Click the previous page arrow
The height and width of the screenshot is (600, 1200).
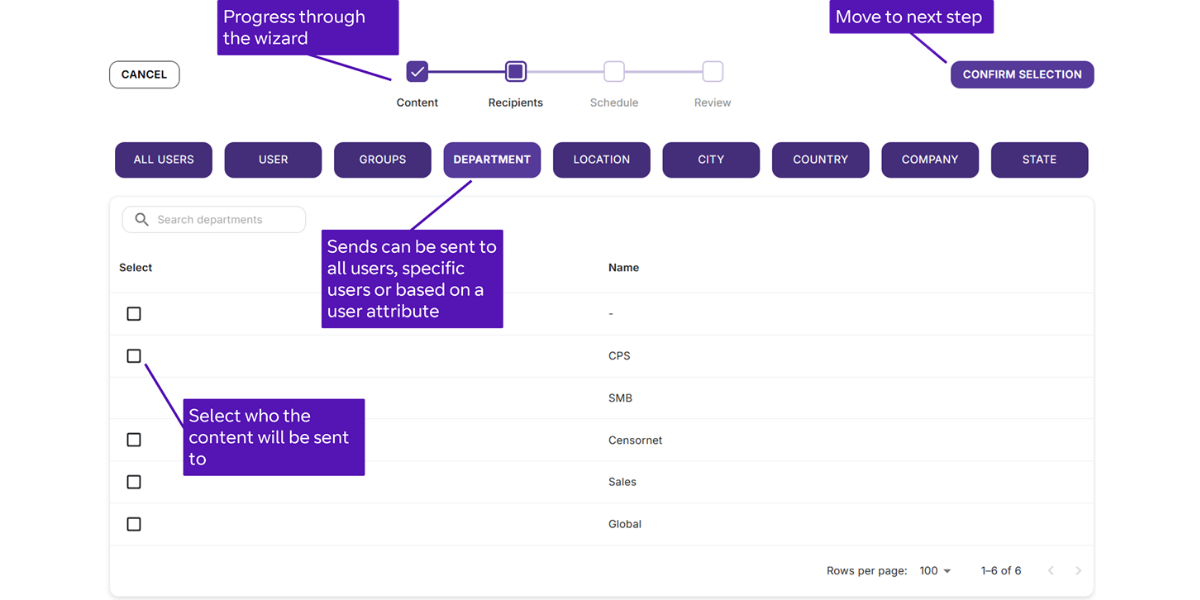point(1050,570)
